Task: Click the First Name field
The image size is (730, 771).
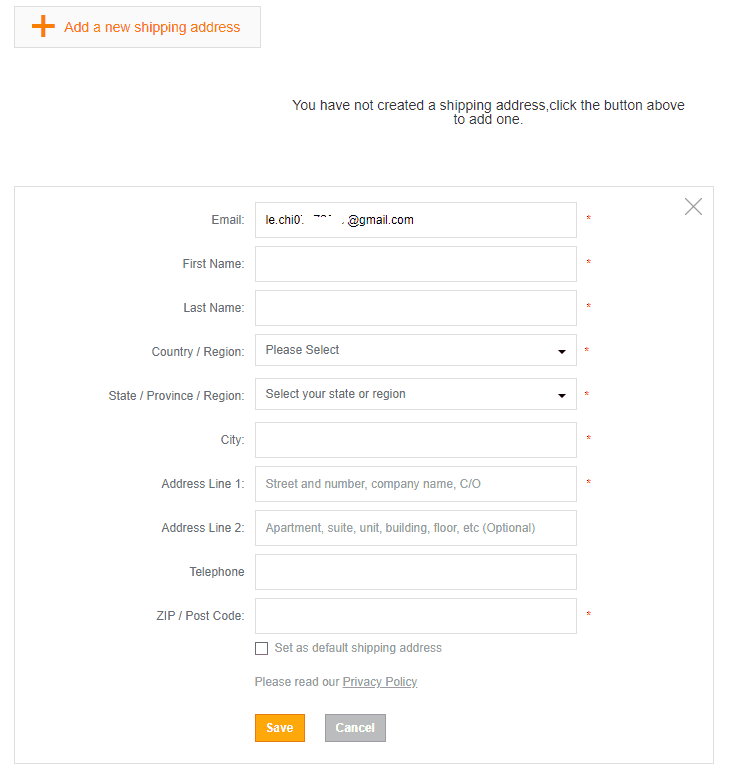Action: pos(415,264)
